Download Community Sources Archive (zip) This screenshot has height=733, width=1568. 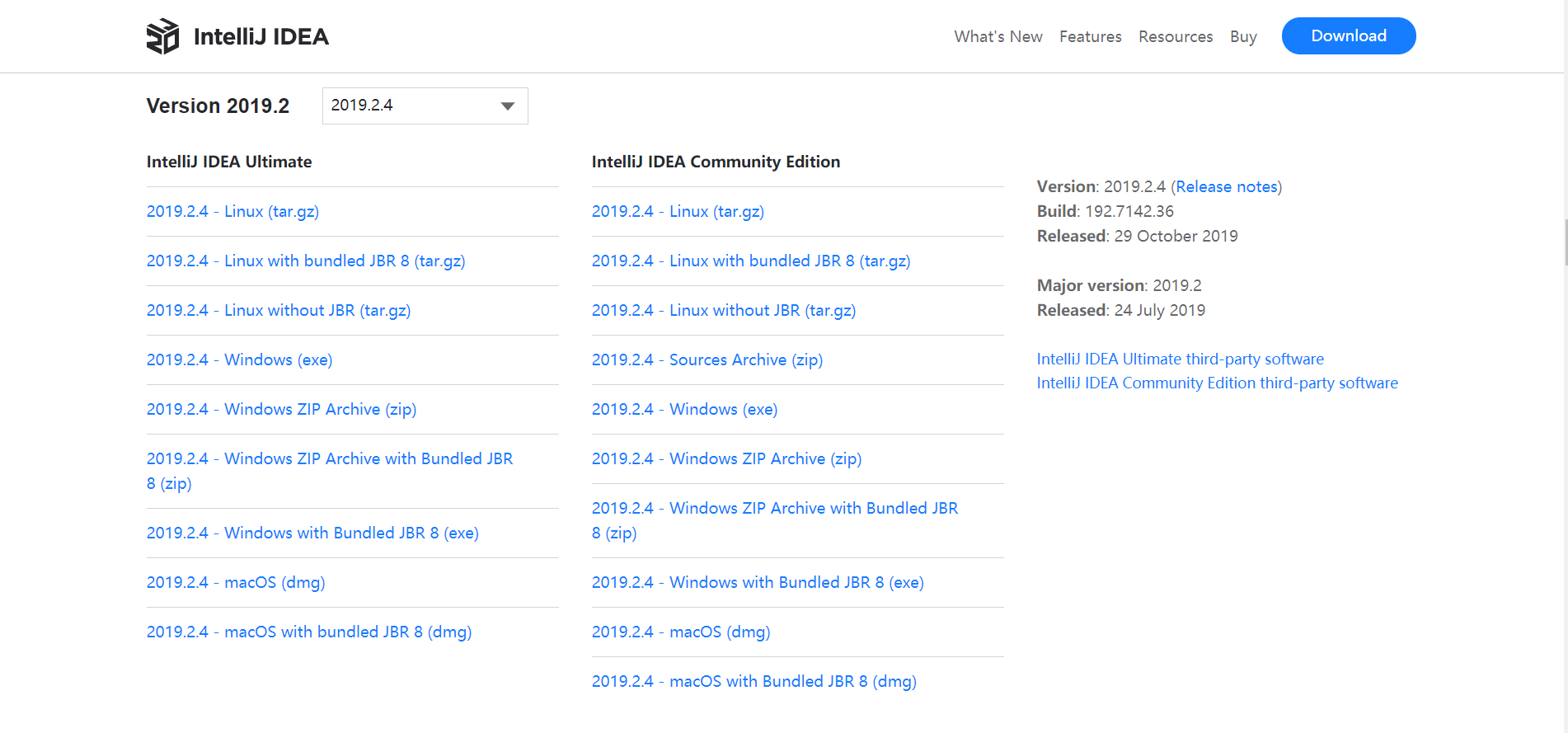(x=707, y=359)
